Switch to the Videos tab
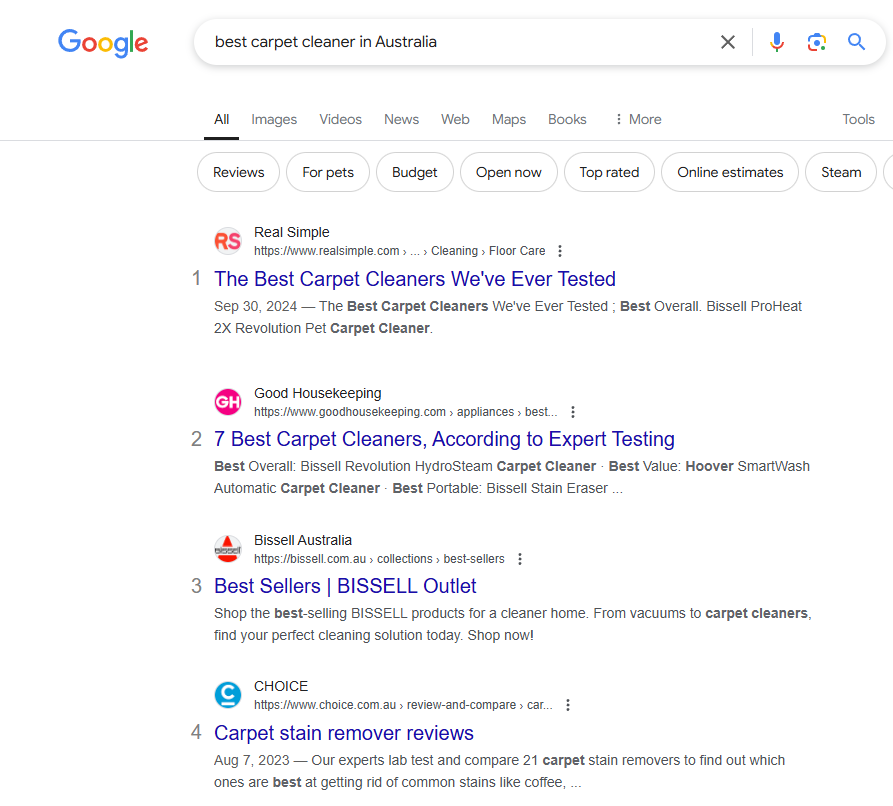This screenshot has height=806, width=893. tap(341, 120)
